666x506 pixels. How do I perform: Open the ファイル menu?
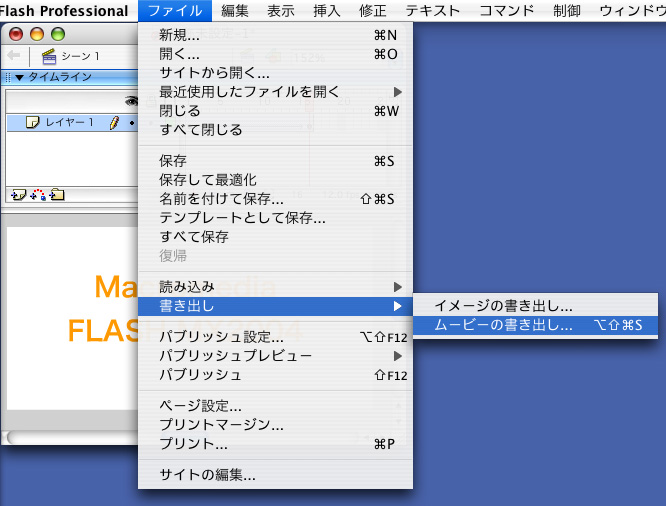[x=175, y=11]
